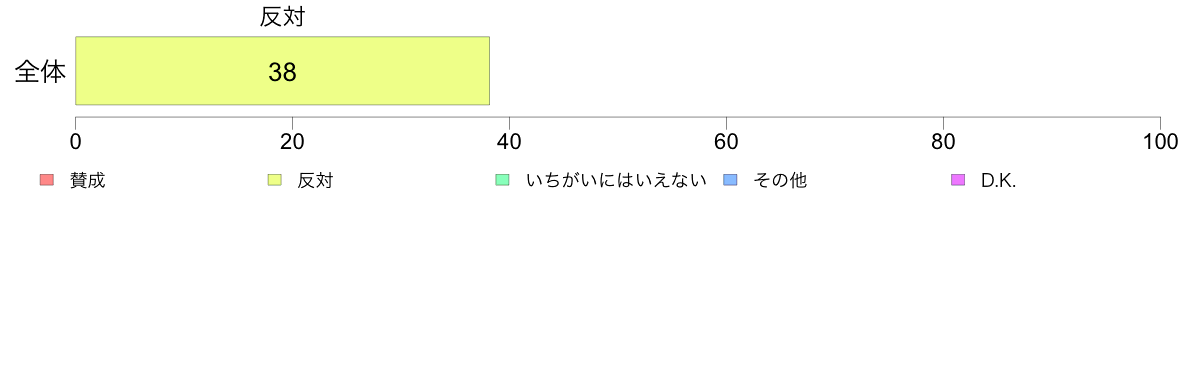Image resolution: width=1188 pixels, height=368 pixels.
Task: Click the 20 axis tick label
Action: tap(292, 142)
